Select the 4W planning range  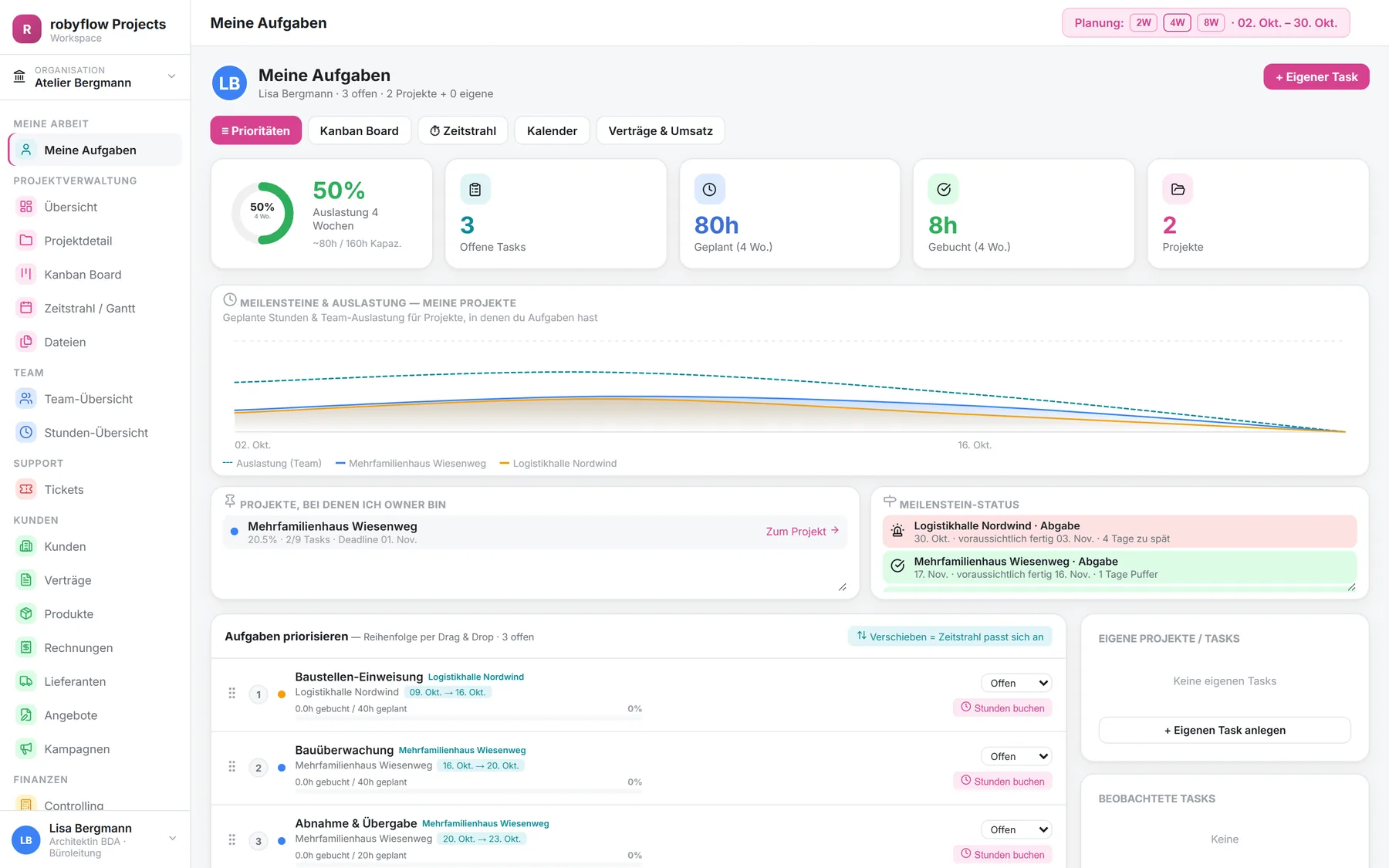(x=1177, y=23)
